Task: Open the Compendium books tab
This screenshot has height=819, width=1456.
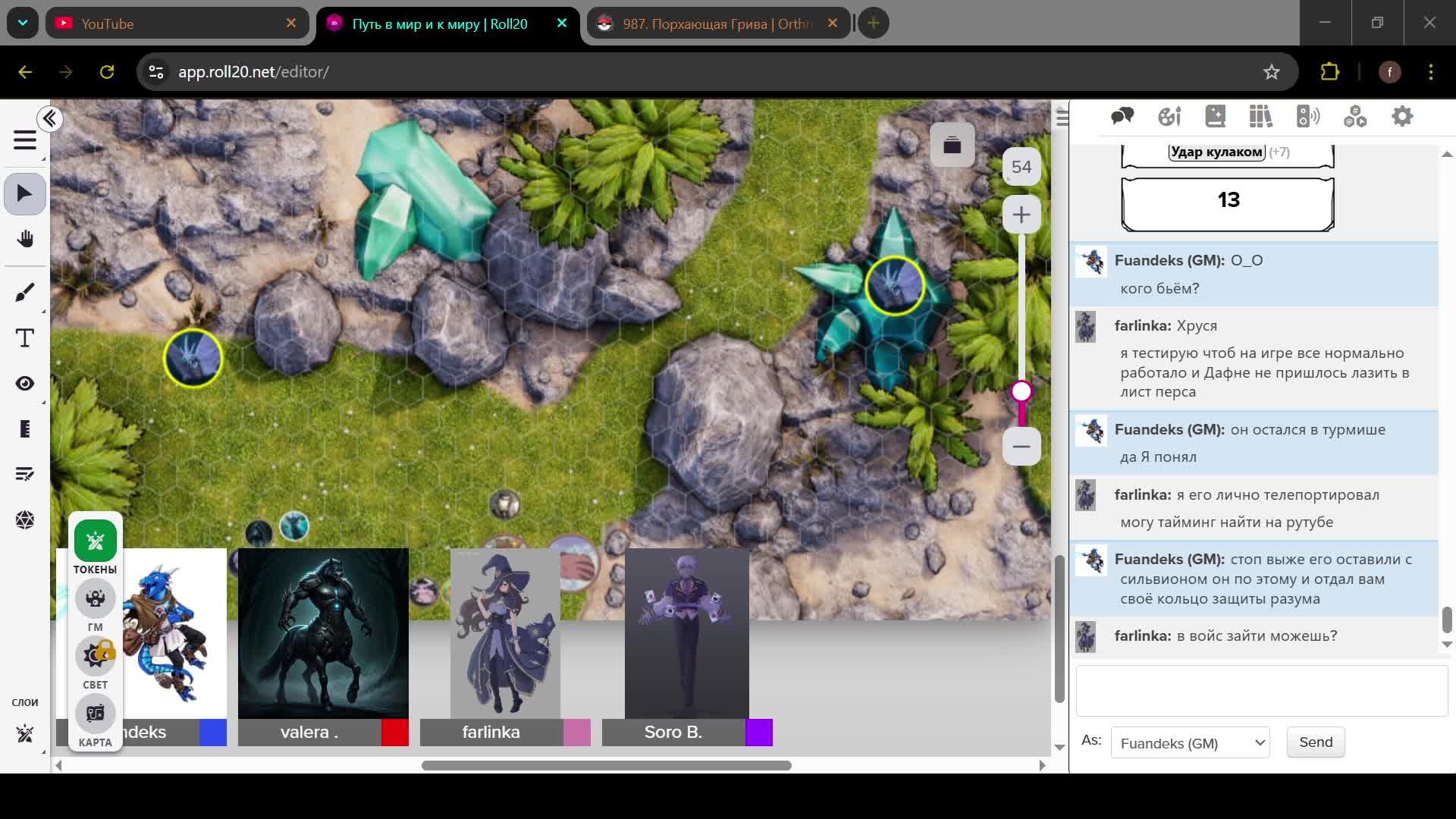Action: [x=1260, y=116]
